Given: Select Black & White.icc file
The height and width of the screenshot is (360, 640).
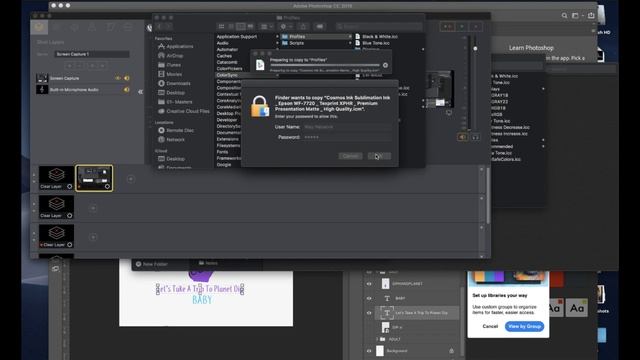Looking at the screenshot, I should point(376,37).
